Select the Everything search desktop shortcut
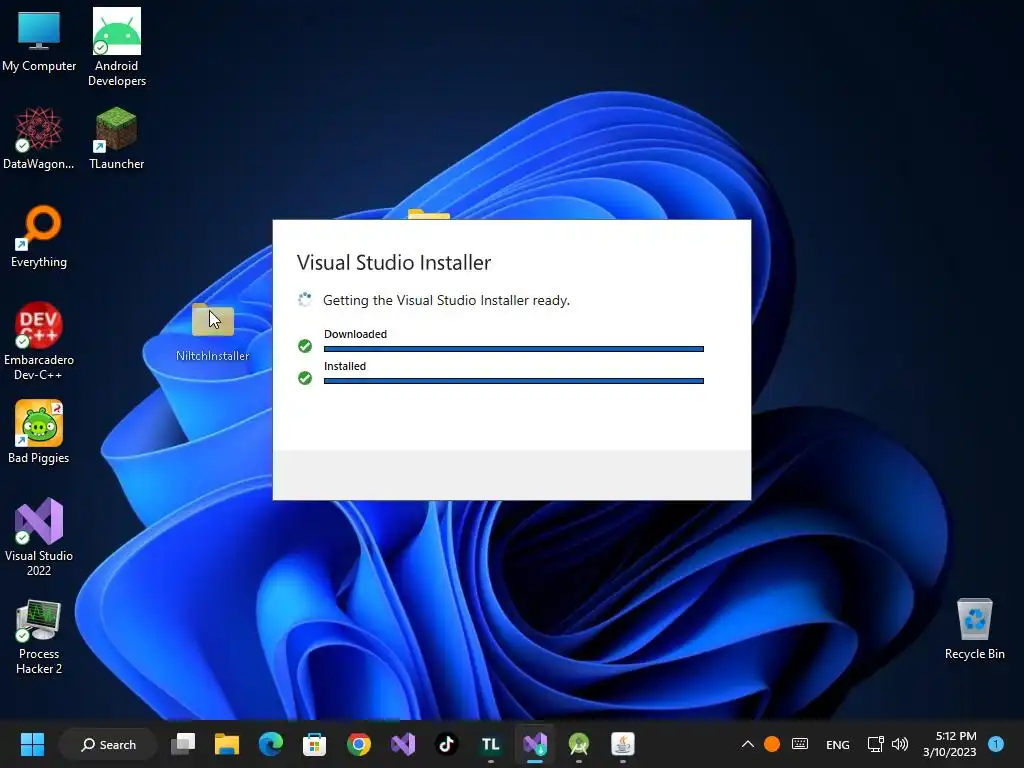The width and height of the screenshot is (1024, 768). click(x=39, y=236)
